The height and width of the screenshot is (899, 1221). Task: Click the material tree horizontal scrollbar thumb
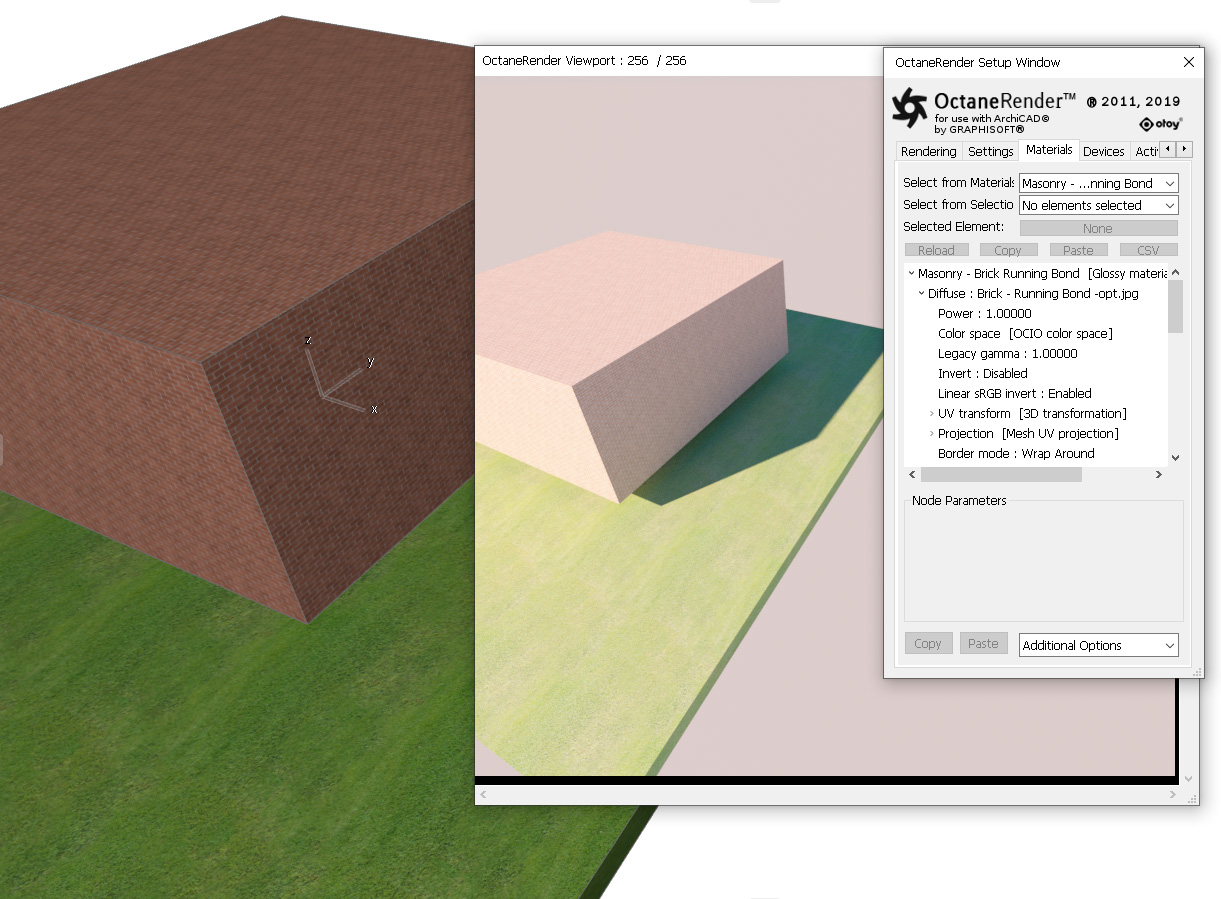pyautogui.click(x=1001, y=474)
